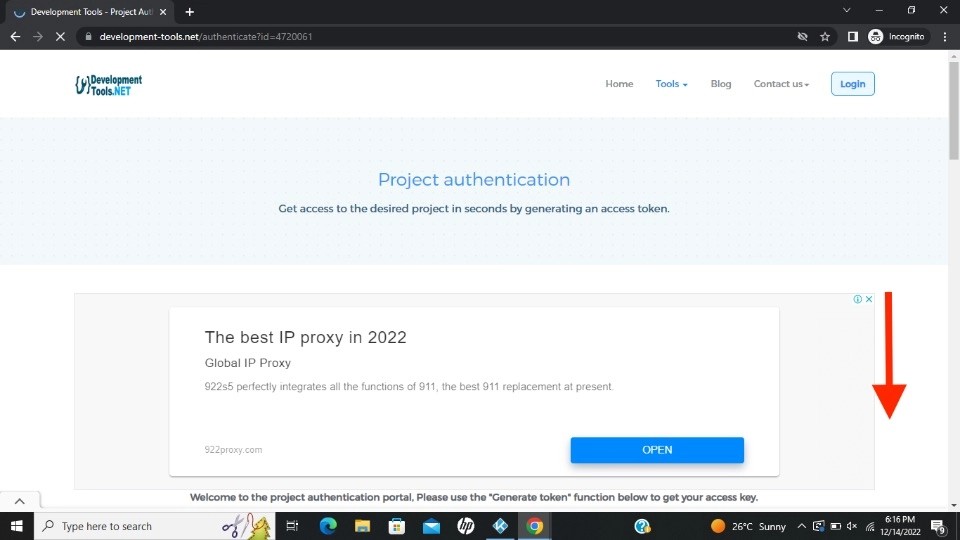Image resolution: width=960 pixels, height=540 pixels.
Task: Click the browser back arrow
Action: (15, 37)
